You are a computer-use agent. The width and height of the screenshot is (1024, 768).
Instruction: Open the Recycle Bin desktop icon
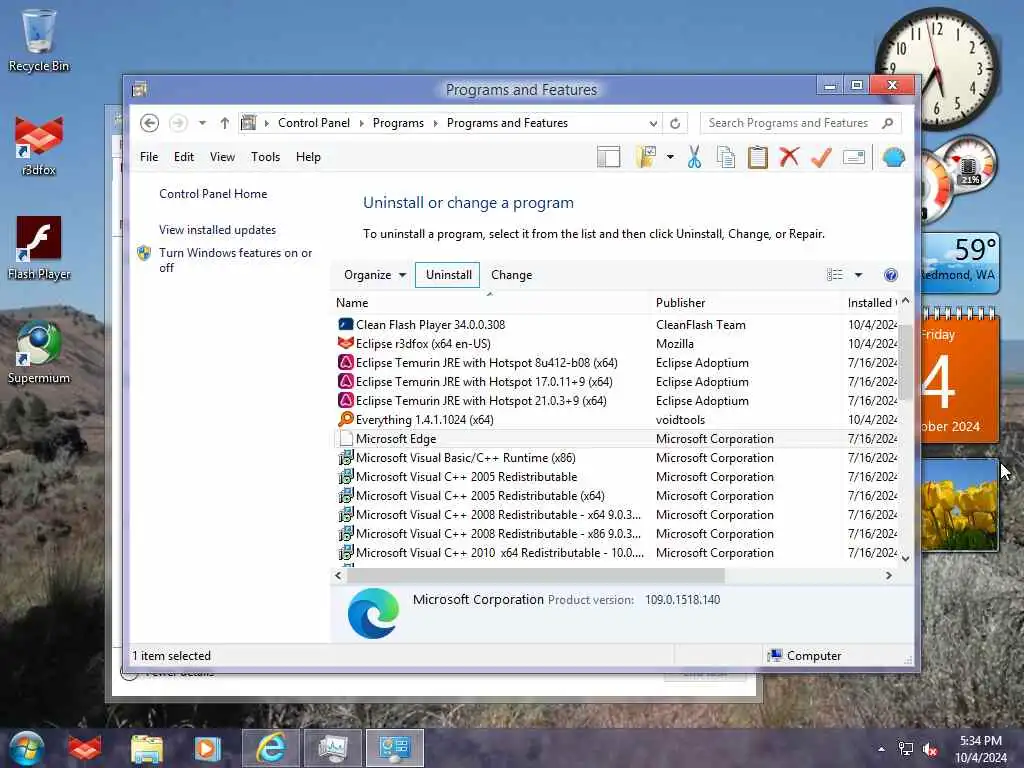tap(39, 40)
